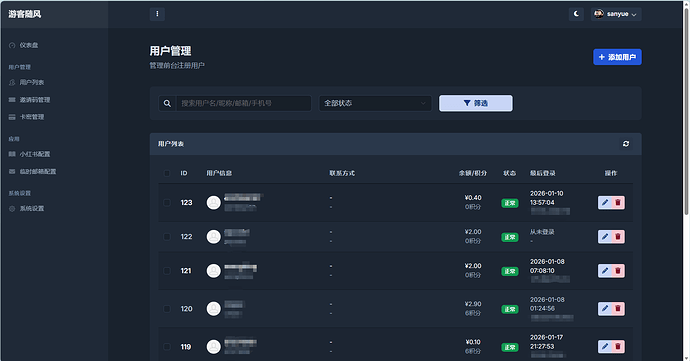Click the 正常 status badge for user 122

[510, 237]
